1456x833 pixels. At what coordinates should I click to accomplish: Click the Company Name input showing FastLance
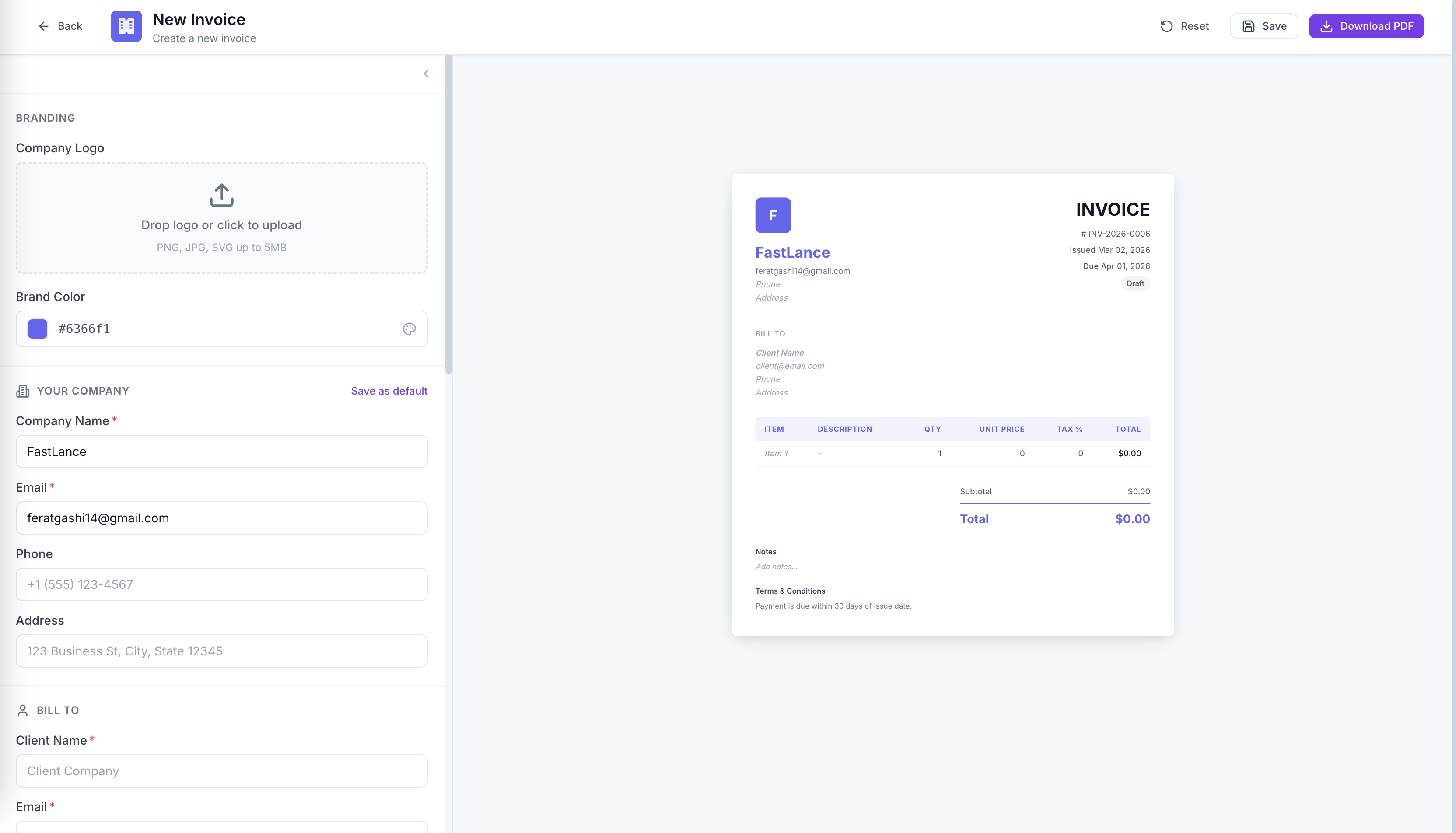coord(221,451)
